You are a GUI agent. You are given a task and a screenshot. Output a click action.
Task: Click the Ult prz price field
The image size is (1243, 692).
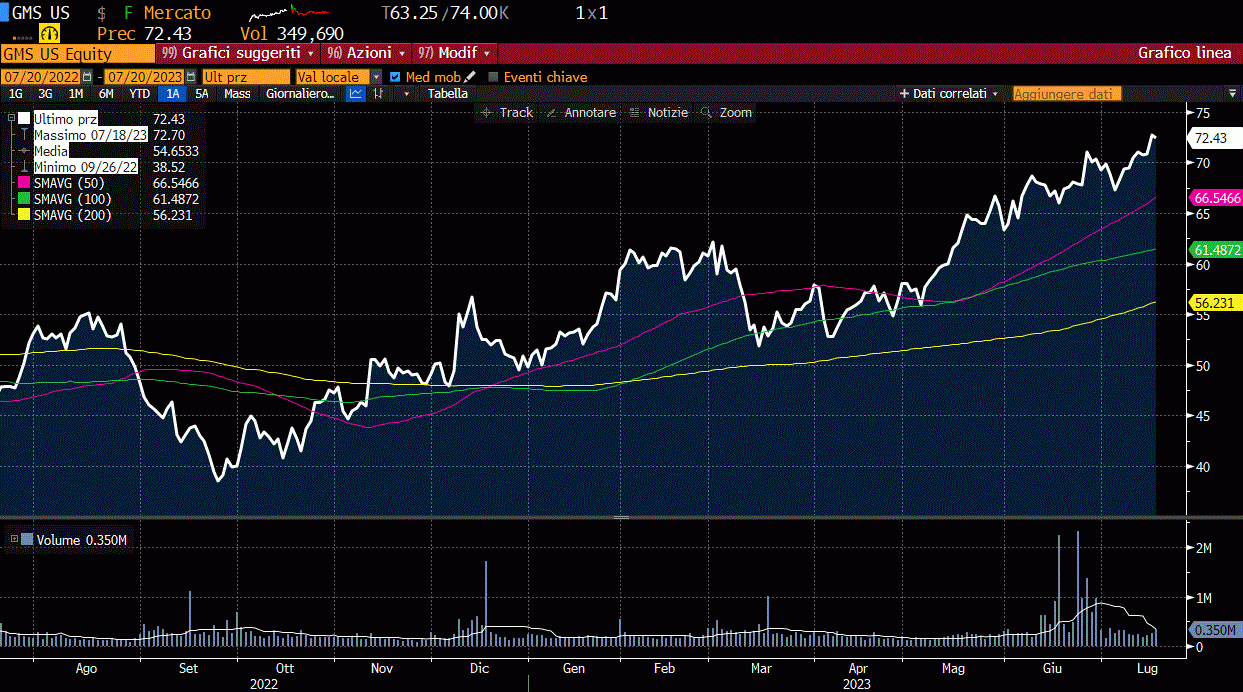(x=245, y=77)
